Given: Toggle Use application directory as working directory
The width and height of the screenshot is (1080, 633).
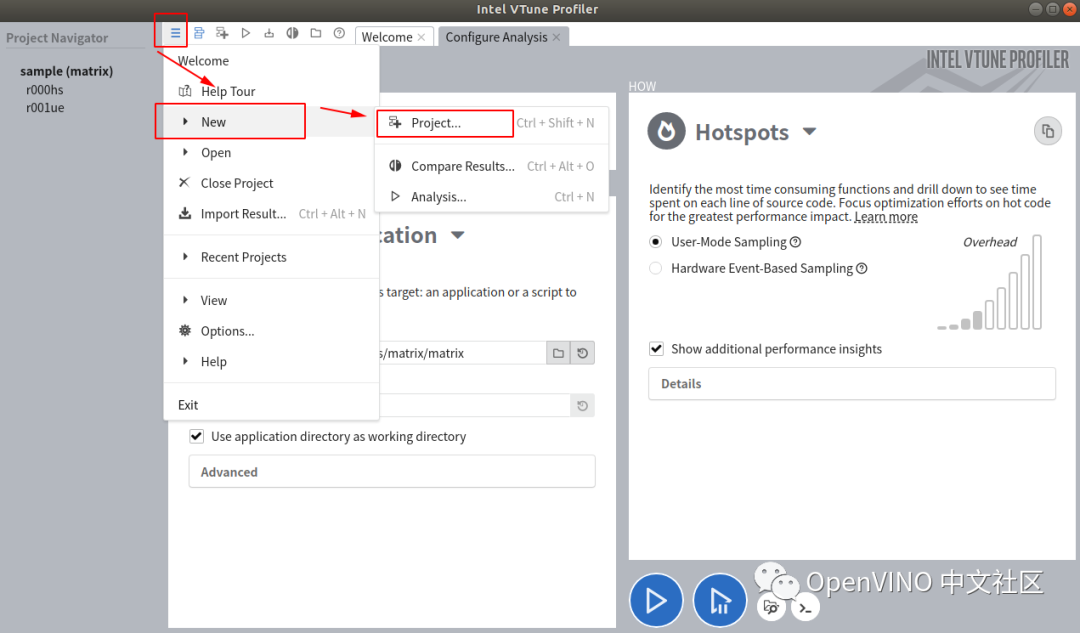Looking at the screenshot, I should 196,436.
